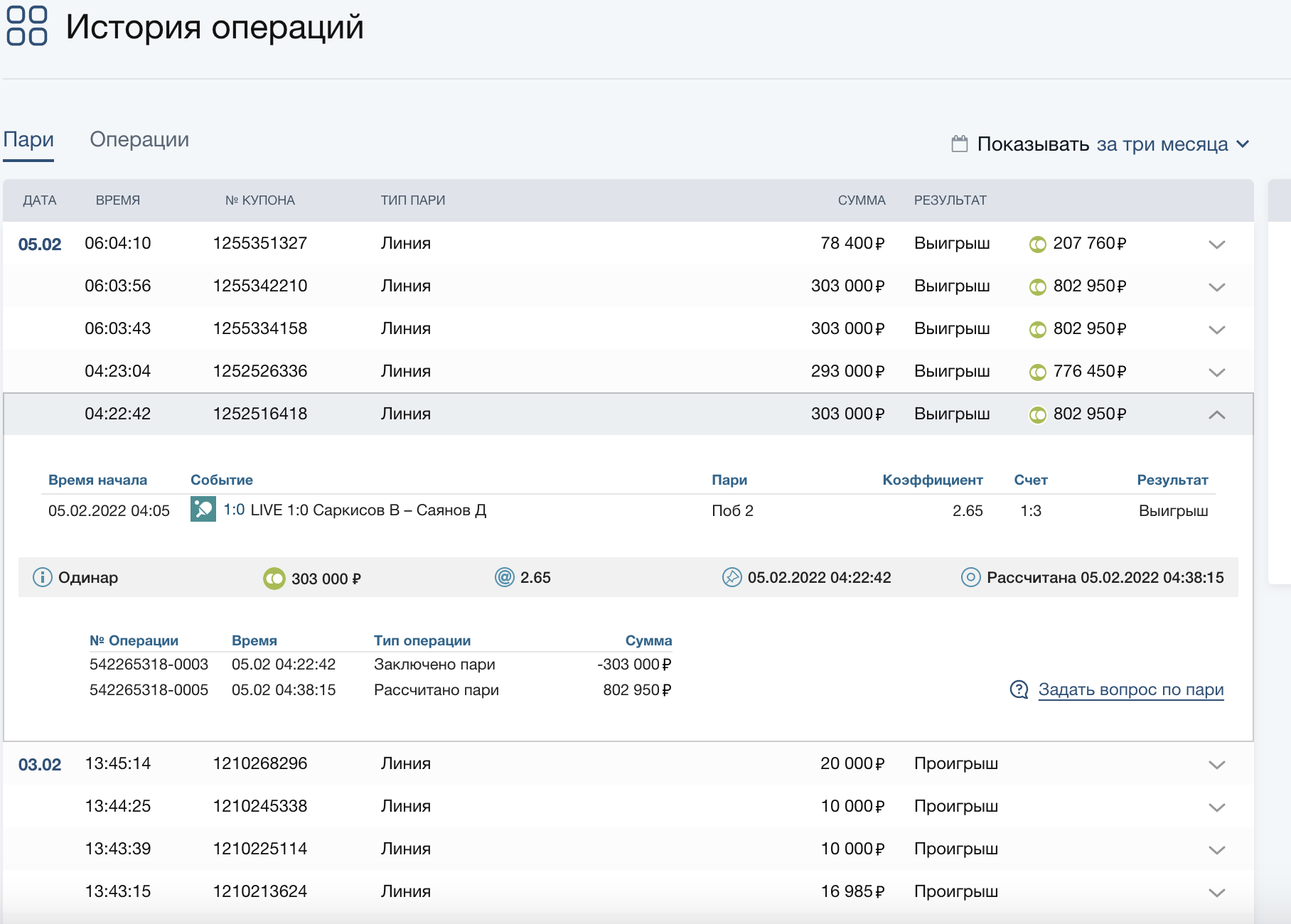1291x924 pixels.
Task: Click the four-squares menu icon beside История операций
Action: pyautogui.click(x=27, y=26)
